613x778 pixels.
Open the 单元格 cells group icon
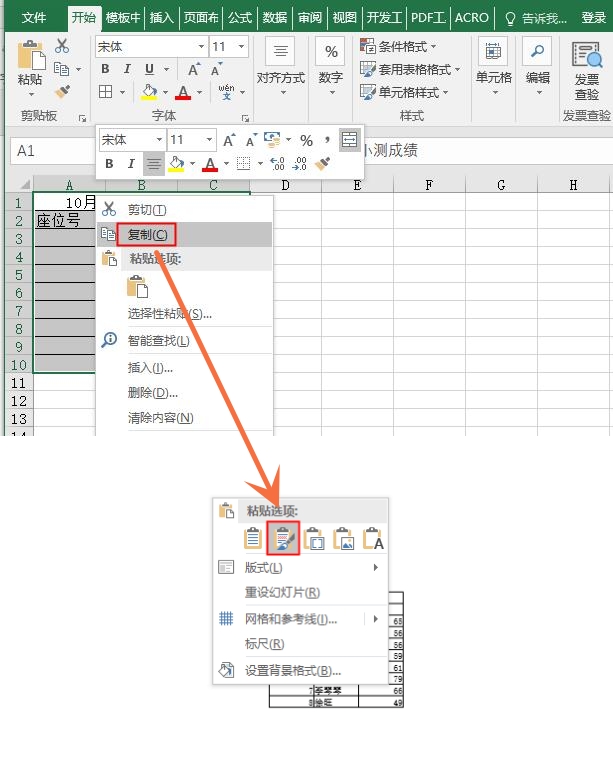pyautogui.click(x=493, y=51)
